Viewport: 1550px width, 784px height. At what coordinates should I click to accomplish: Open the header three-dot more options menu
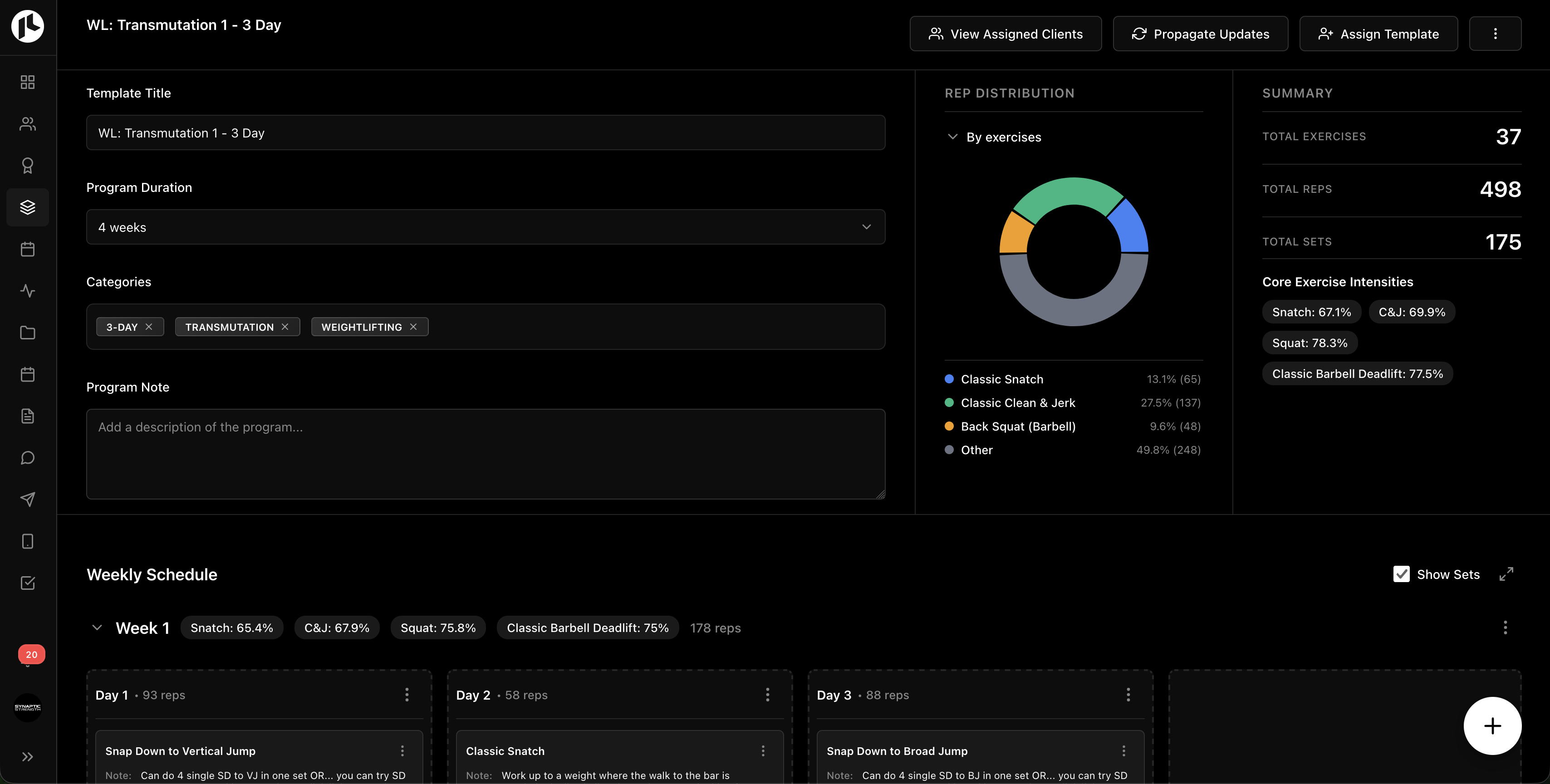1495,34
